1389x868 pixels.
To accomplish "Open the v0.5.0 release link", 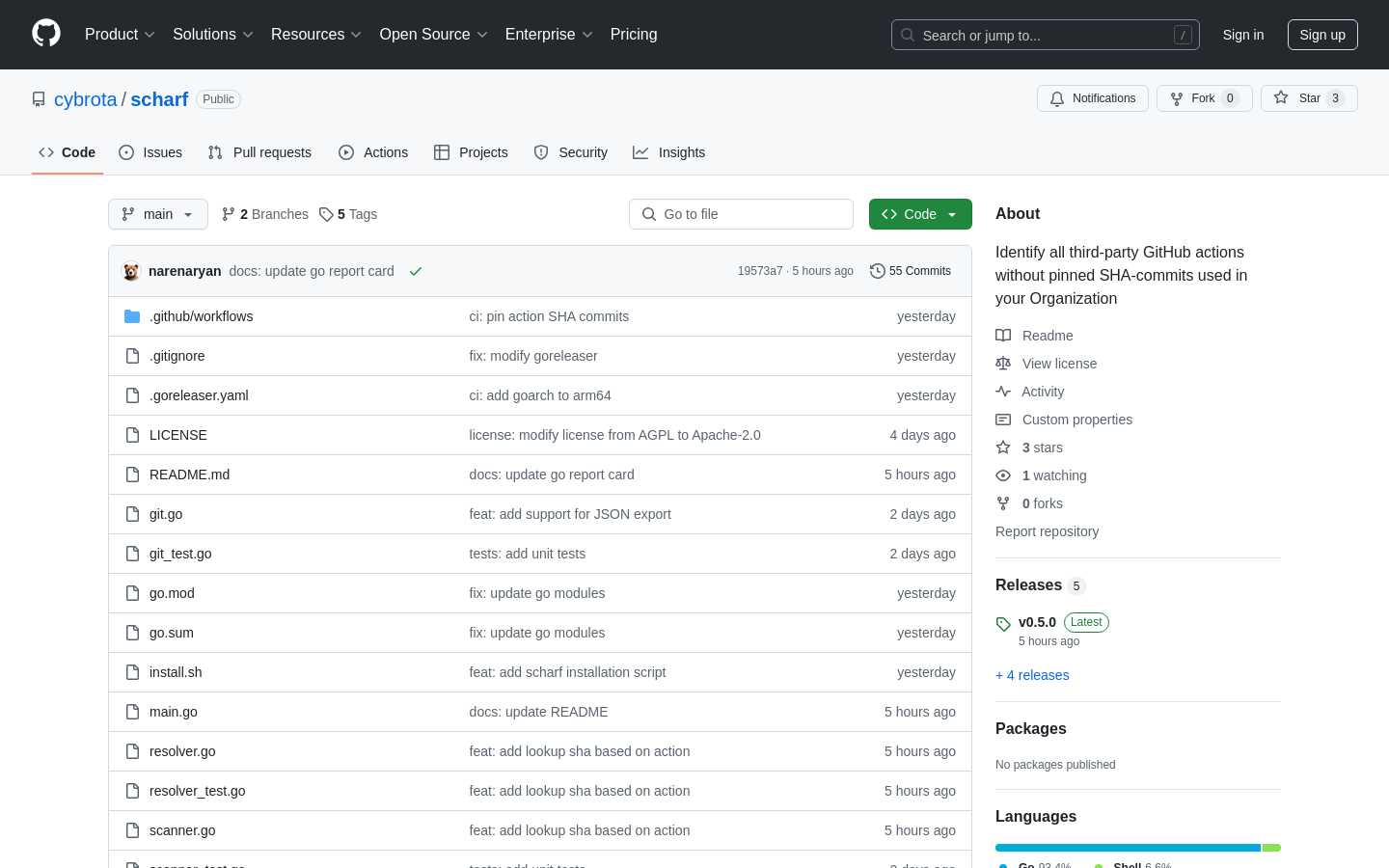I will click(x=1037, y=622).
